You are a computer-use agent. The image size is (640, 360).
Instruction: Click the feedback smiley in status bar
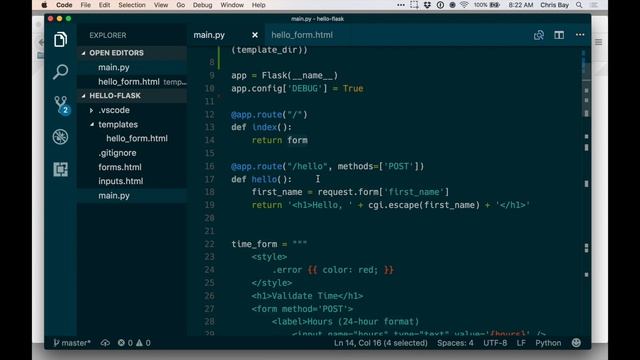[576, 343]
